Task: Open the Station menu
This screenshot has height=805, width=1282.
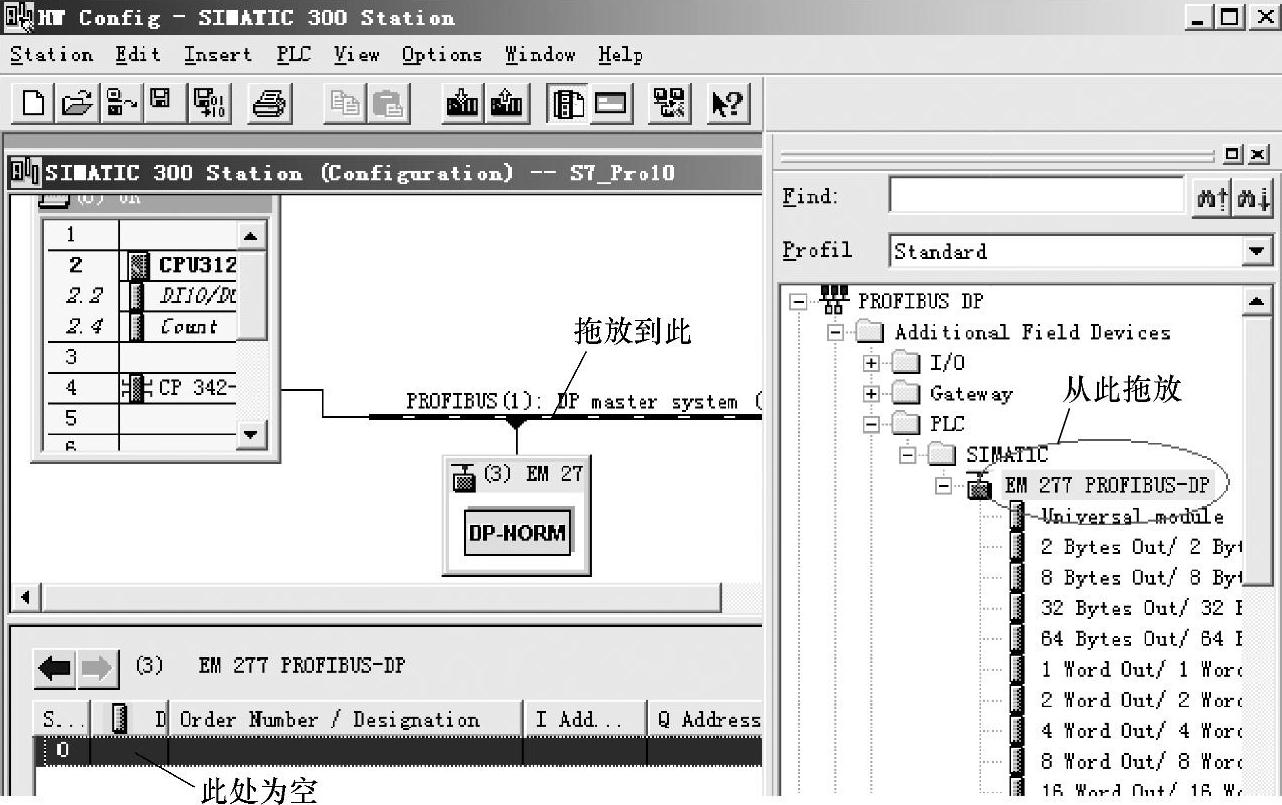Action: coord(51,55)
